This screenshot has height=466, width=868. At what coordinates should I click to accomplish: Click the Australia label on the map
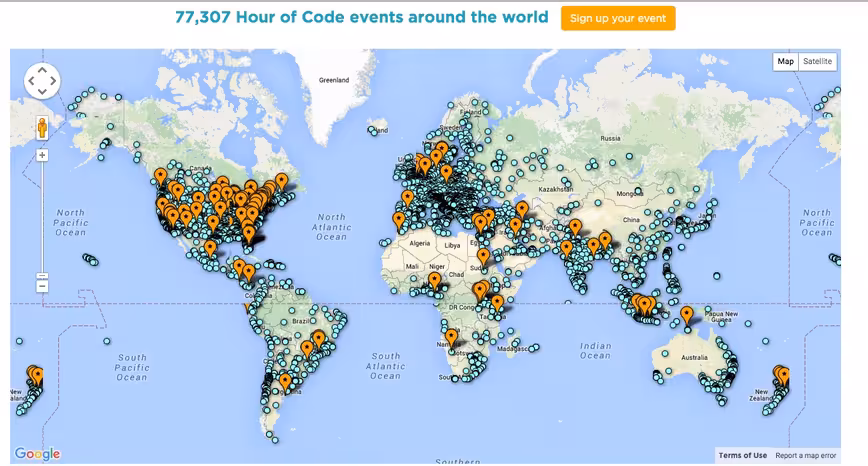pyautogui.click(x=694, y=358)
